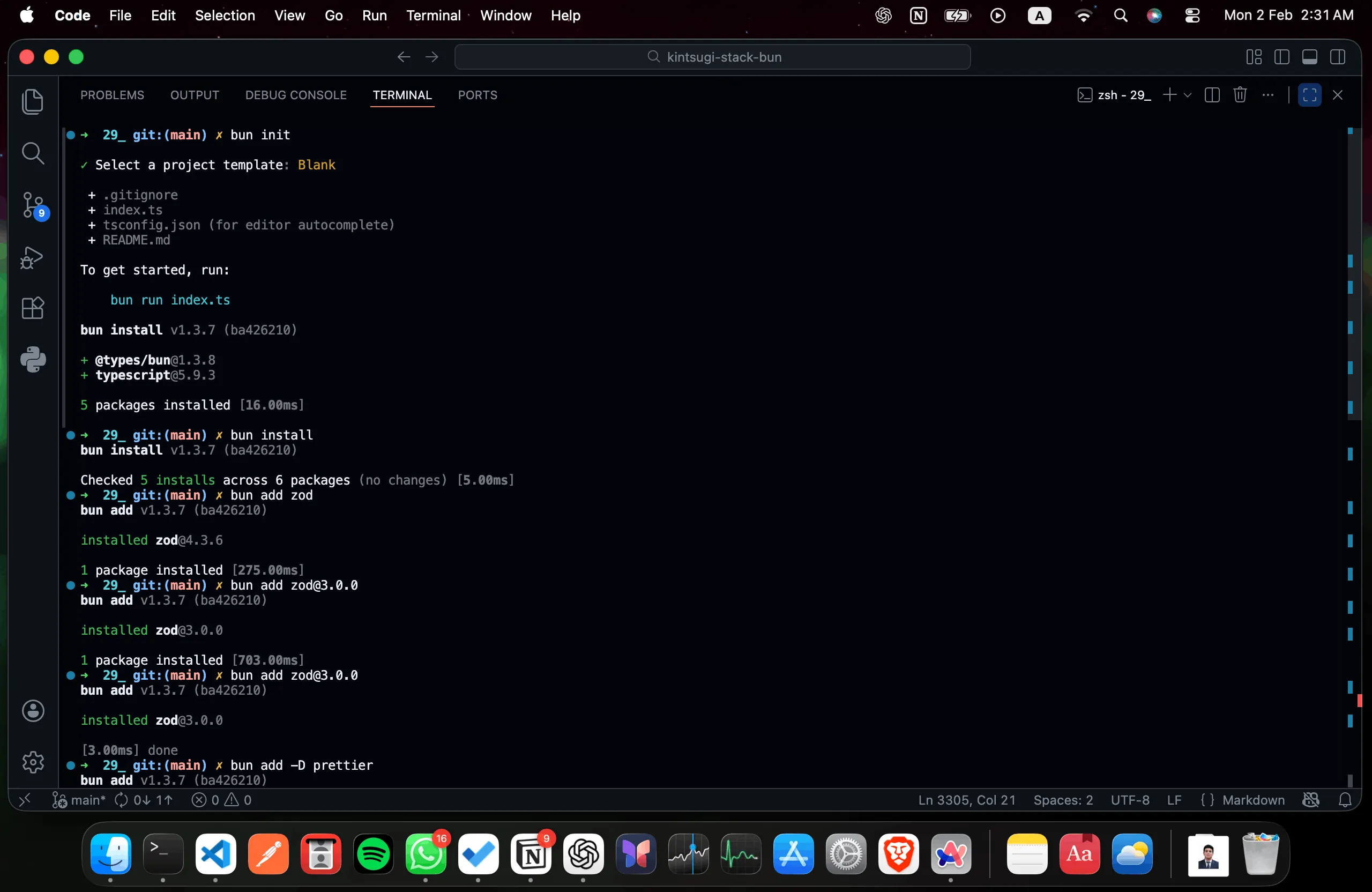
Task: Open the Run and Debug view
Action: tap(32, 257)
